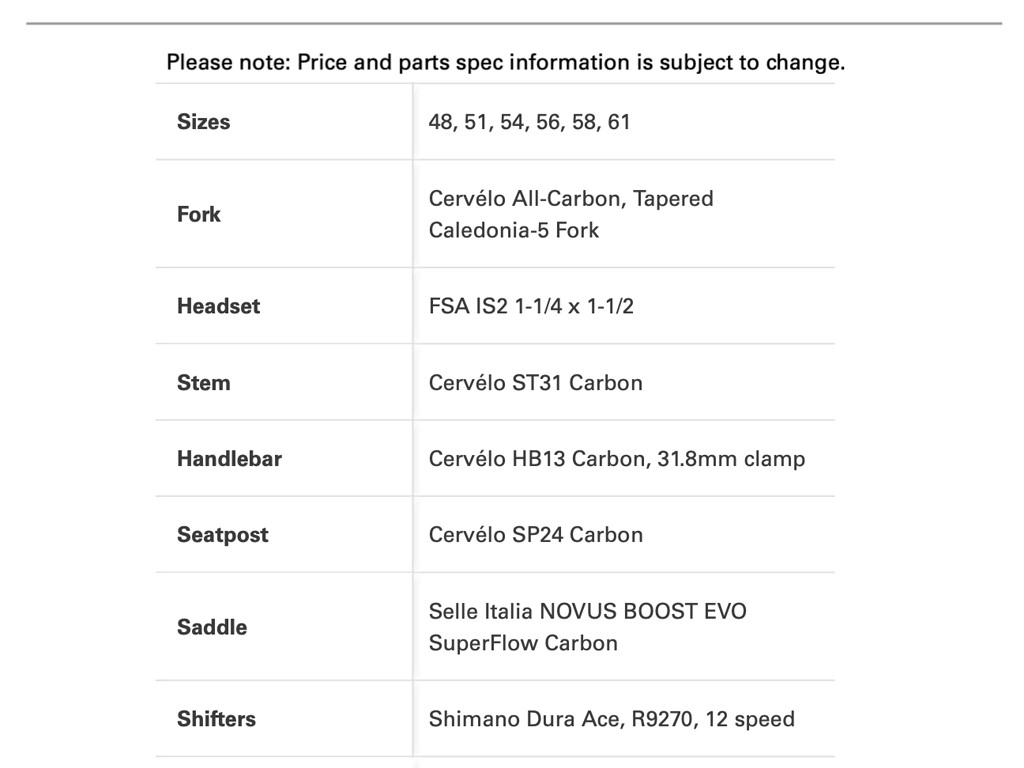Select the Saddle row label
This screenshot has width=1024, height=768.
click(x=212, y=627)
